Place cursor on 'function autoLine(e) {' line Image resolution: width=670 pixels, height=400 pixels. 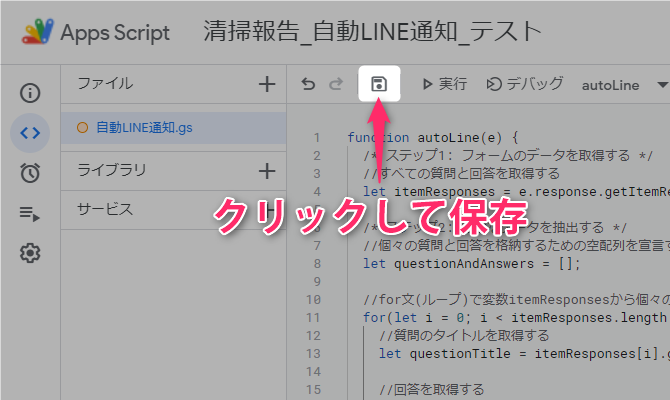point(433,138)
